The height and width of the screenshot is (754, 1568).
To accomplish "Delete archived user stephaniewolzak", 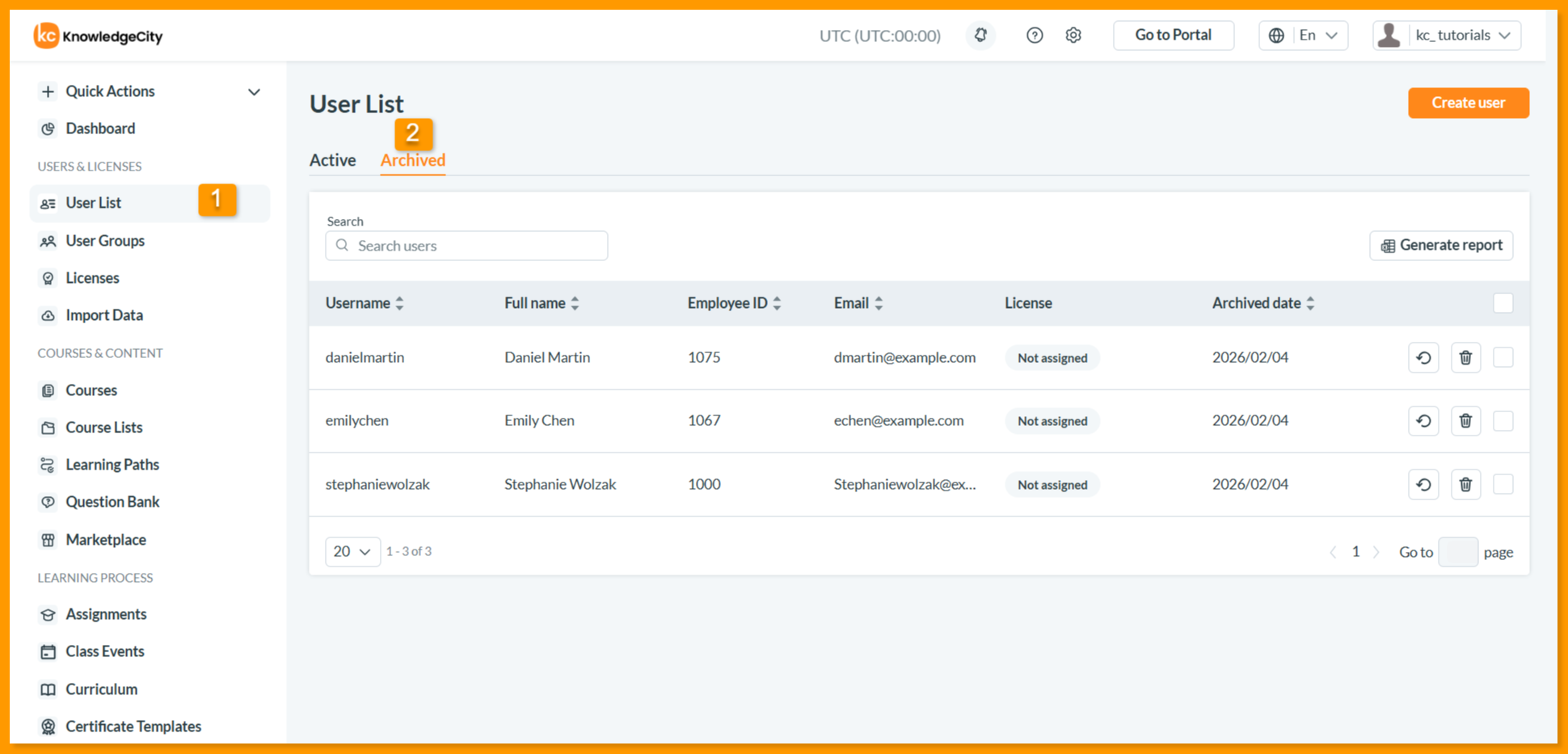I will (x=1465, y=484).
